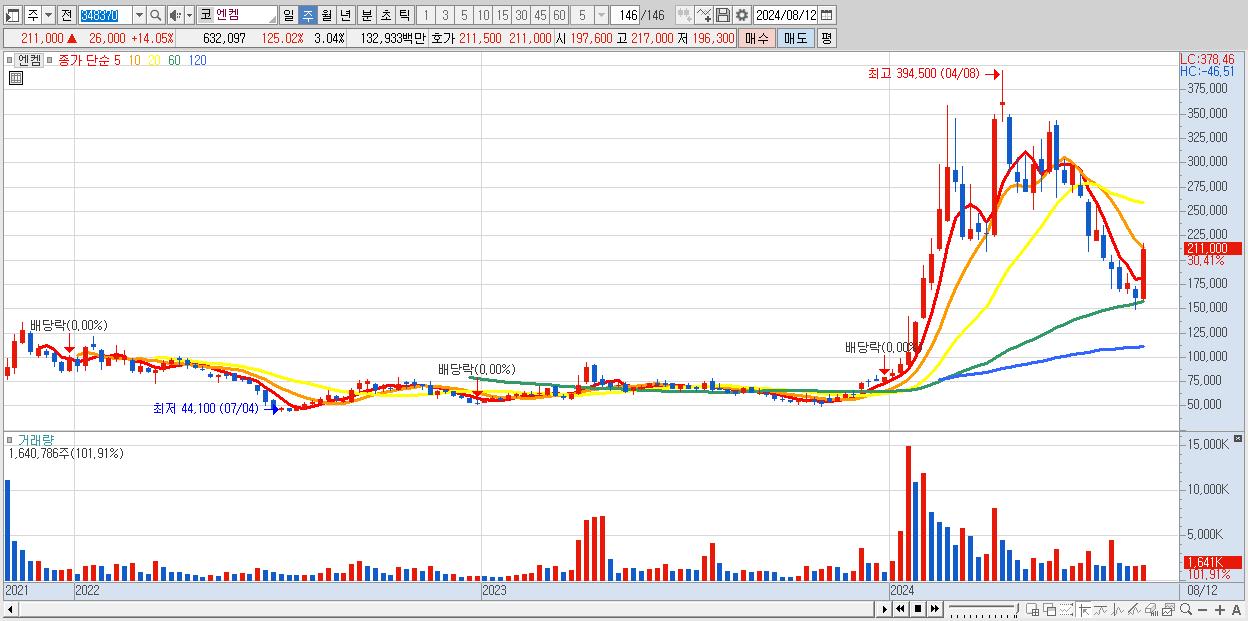Image resolution: width=1248 pixels, height=621 pixels.
Task: Select the 년 yearly period button
Action: pos(346,15)
